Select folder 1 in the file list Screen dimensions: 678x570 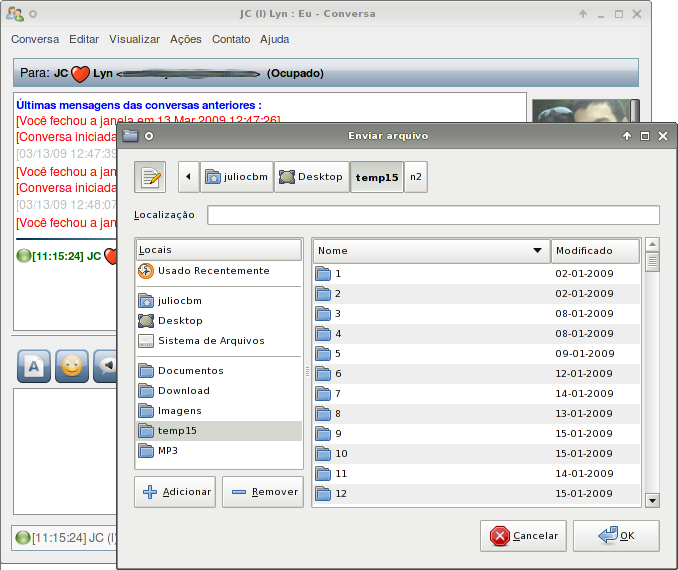477,274
